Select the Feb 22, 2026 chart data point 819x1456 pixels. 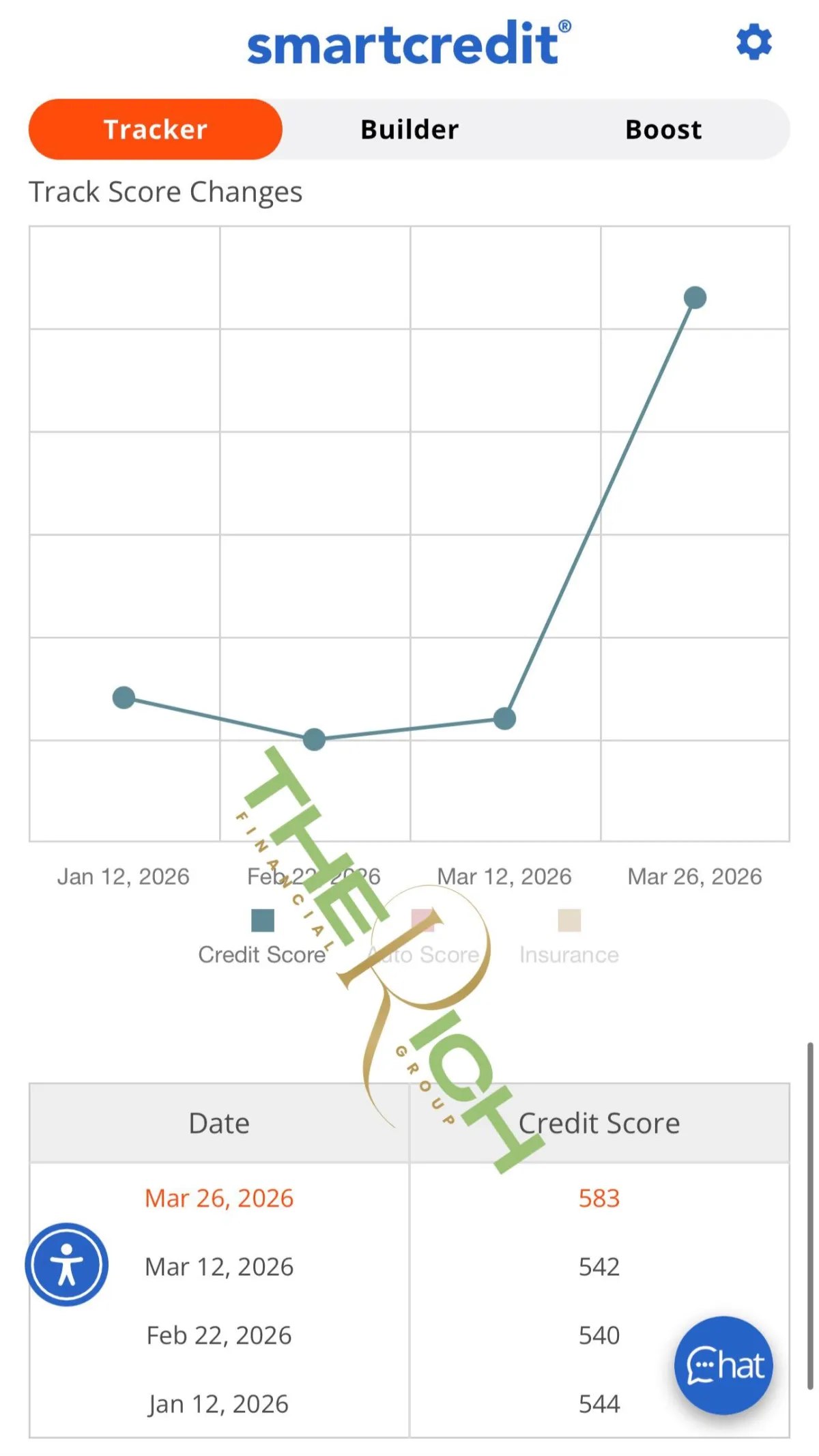click(314, 739)
